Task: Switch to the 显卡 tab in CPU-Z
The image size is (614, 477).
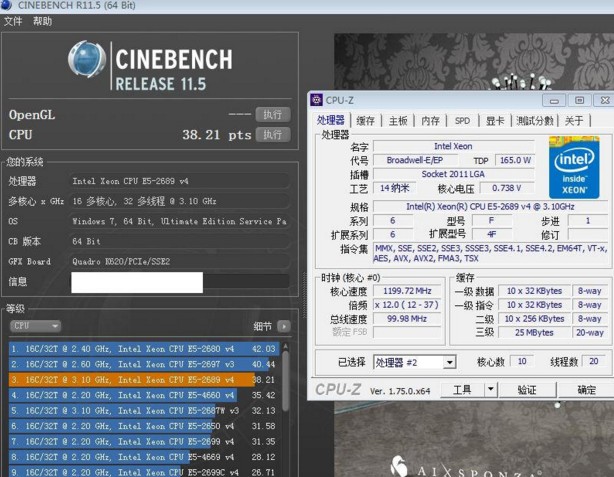Action: tap(495, 121)
